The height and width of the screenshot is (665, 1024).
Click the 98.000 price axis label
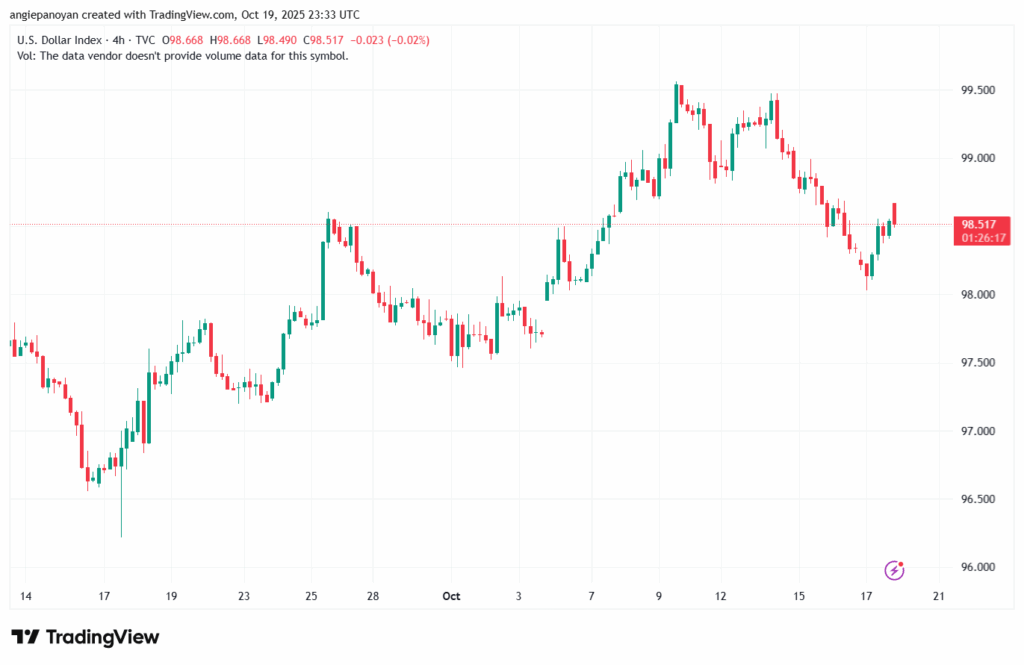click(x=977, y=295)
